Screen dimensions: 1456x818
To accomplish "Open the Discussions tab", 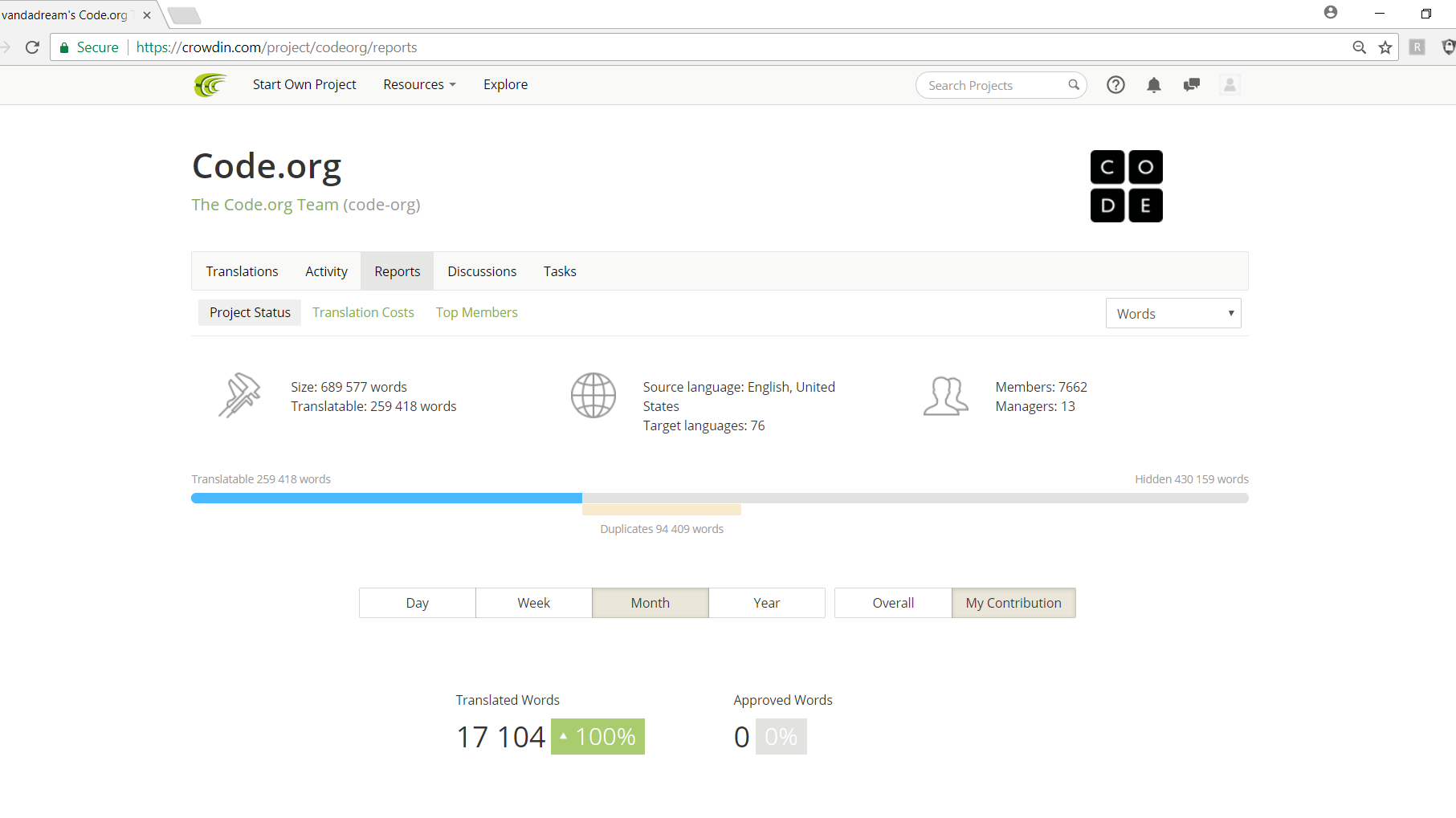I will click(482, 271).
